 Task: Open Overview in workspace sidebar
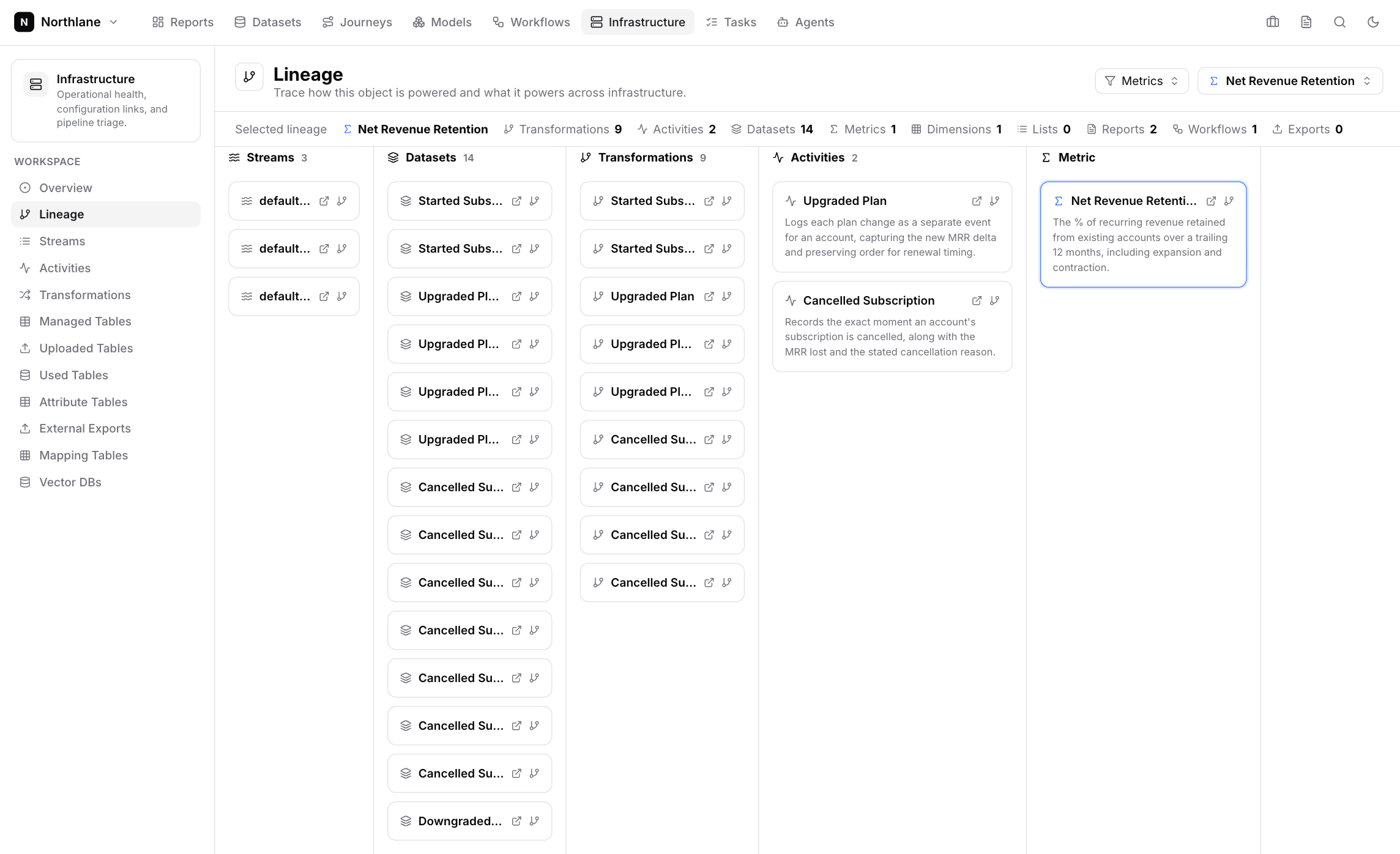tap(106, 188)
